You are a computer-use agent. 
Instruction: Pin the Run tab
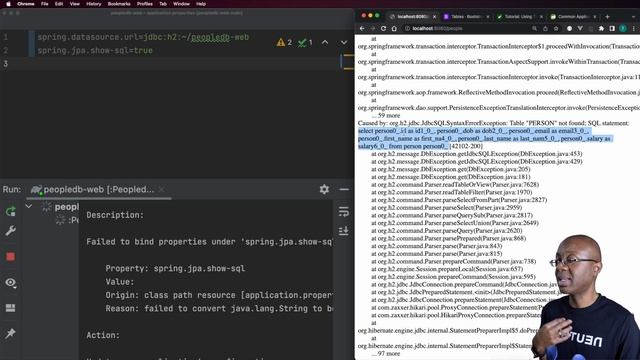11,333
